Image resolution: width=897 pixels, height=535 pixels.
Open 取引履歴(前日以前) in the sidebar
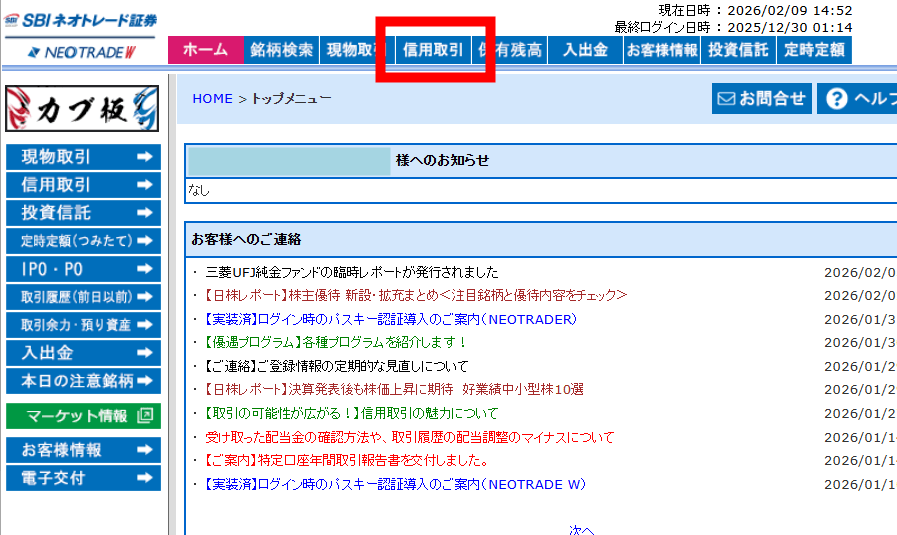pos(83,297)
